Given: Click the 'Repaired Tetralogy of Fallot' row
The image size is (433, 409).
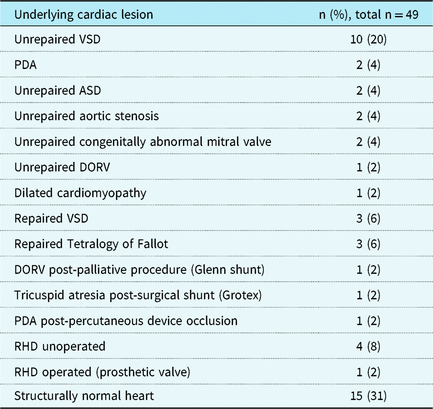Looking at the screenshot, I should coord(216,244).
